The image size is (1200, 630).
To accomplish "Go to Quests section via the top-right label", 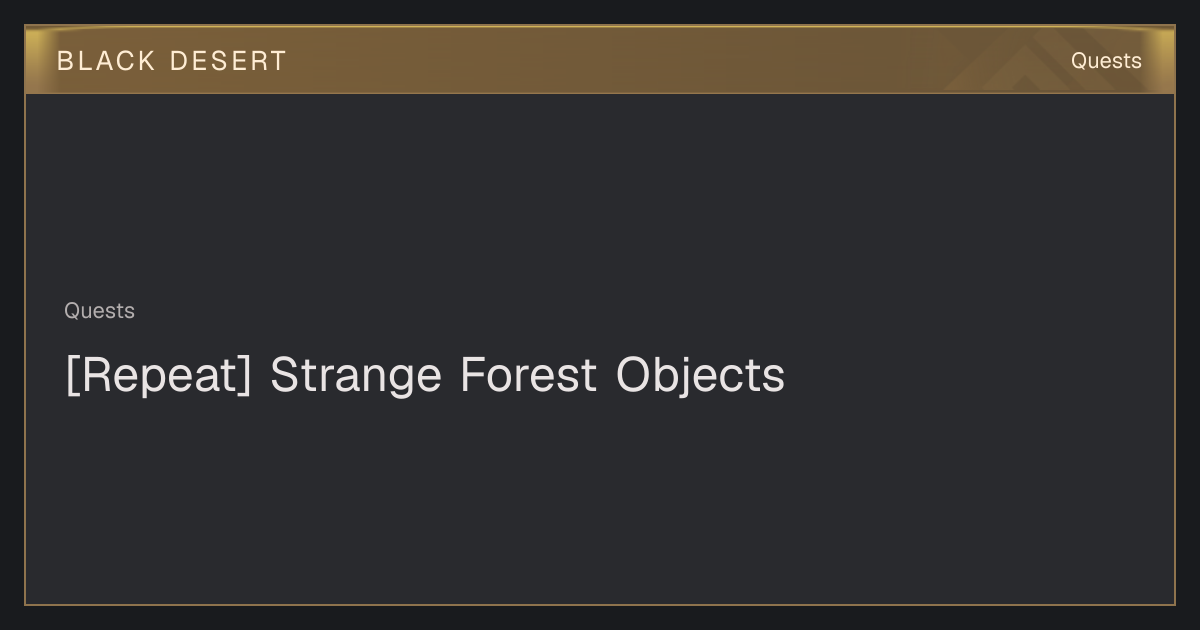I will [1106, 61].
